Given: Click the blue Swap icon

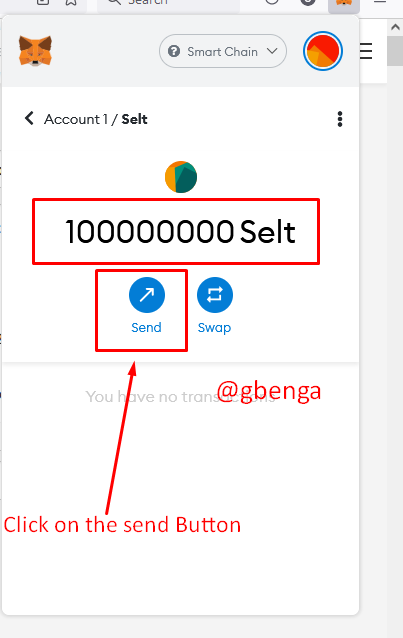Looking at the screenshot, I should [215, 295].
